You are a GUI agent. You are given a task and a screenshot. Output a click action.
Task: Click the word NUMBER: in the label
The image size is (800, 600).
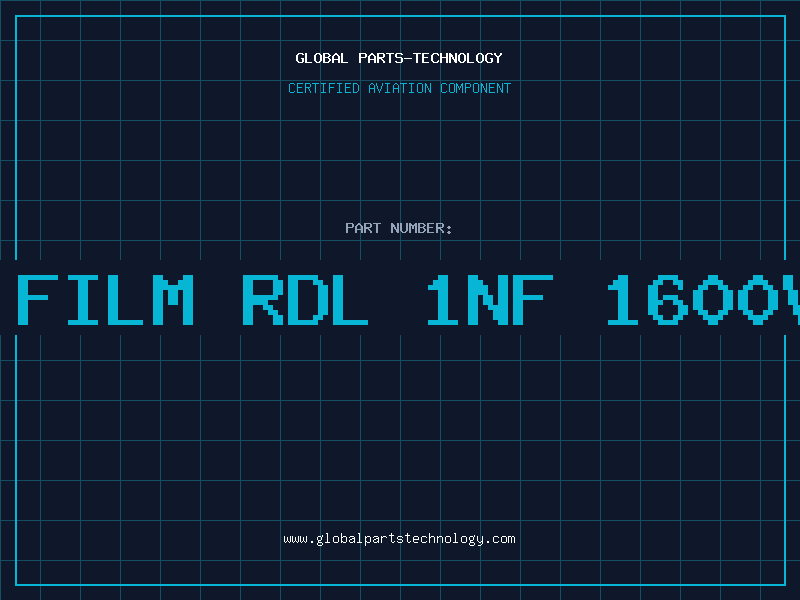(x=422, y=228)
